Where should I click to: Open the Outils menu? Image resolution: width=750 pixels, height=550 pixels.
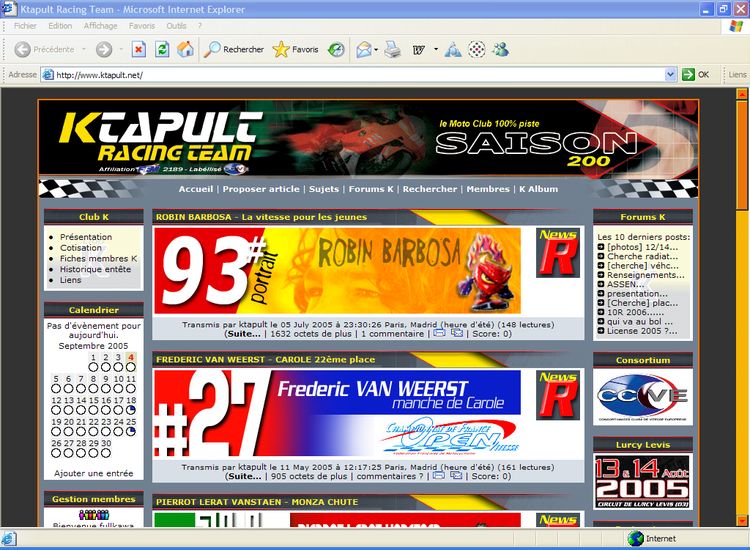pos(176,26)
